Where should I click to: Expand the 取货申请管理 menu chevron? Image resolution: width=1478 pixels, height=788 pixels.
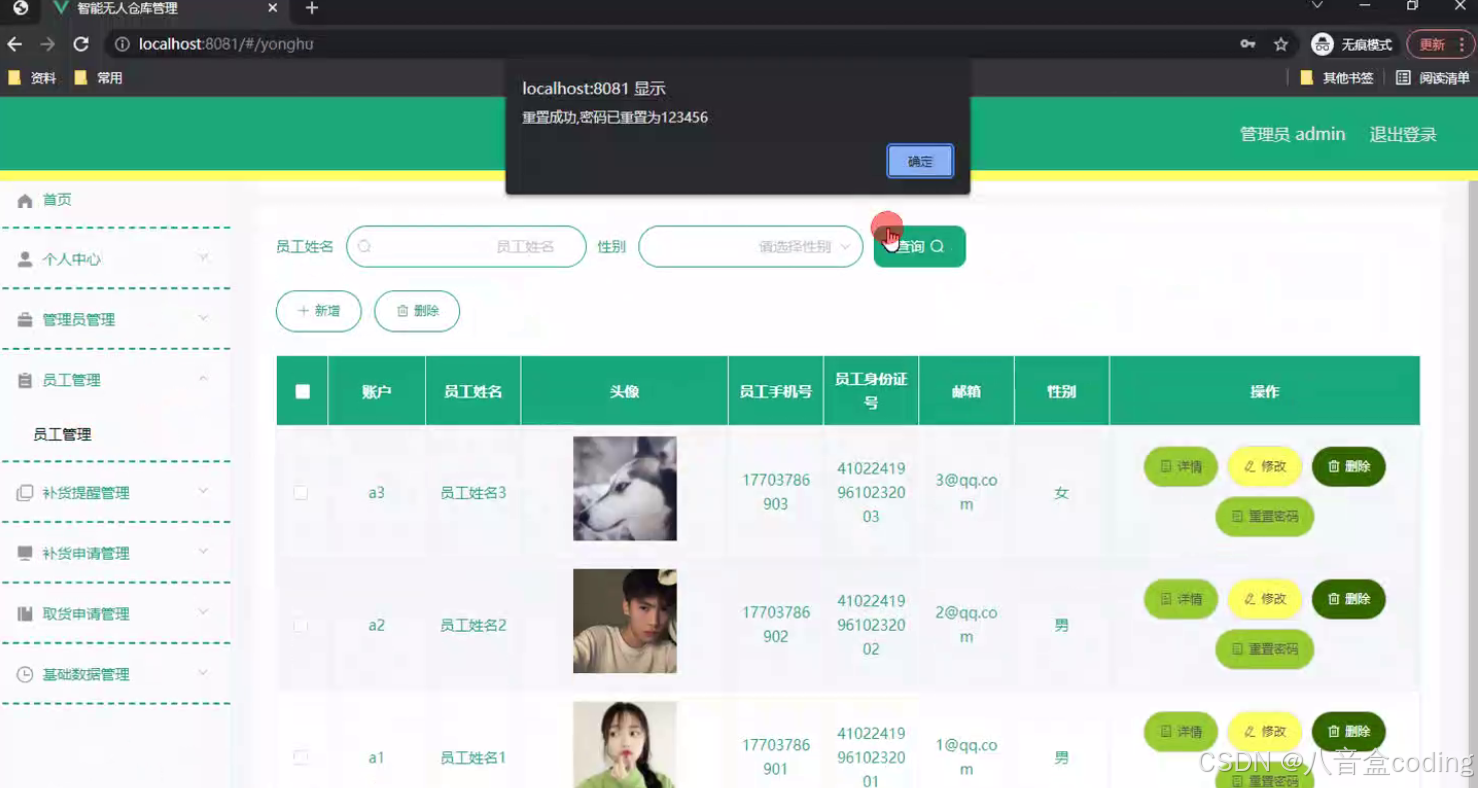tap(203, 612)
